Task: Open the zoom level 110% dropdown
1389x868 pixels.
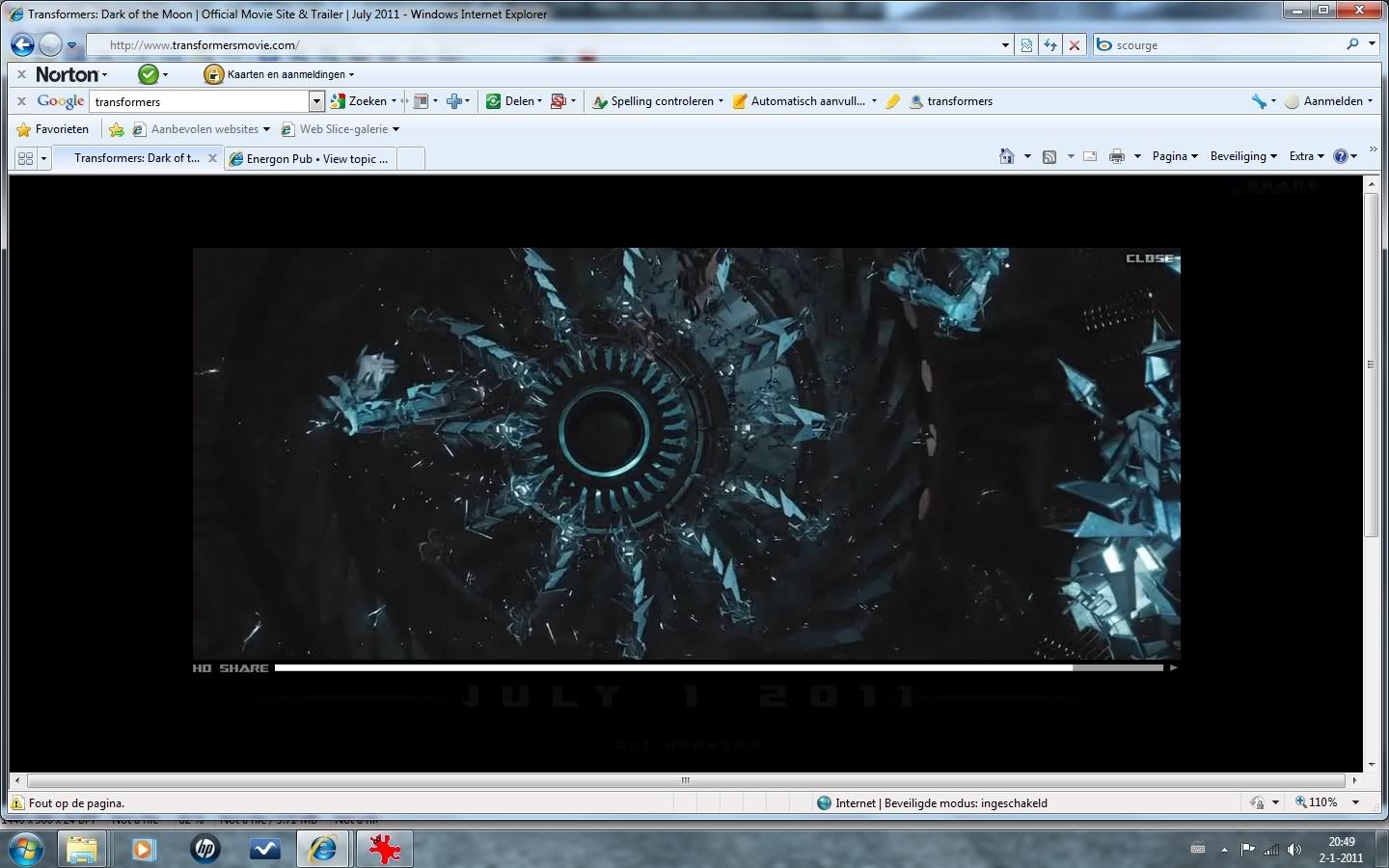Action: coord(1354,802)
